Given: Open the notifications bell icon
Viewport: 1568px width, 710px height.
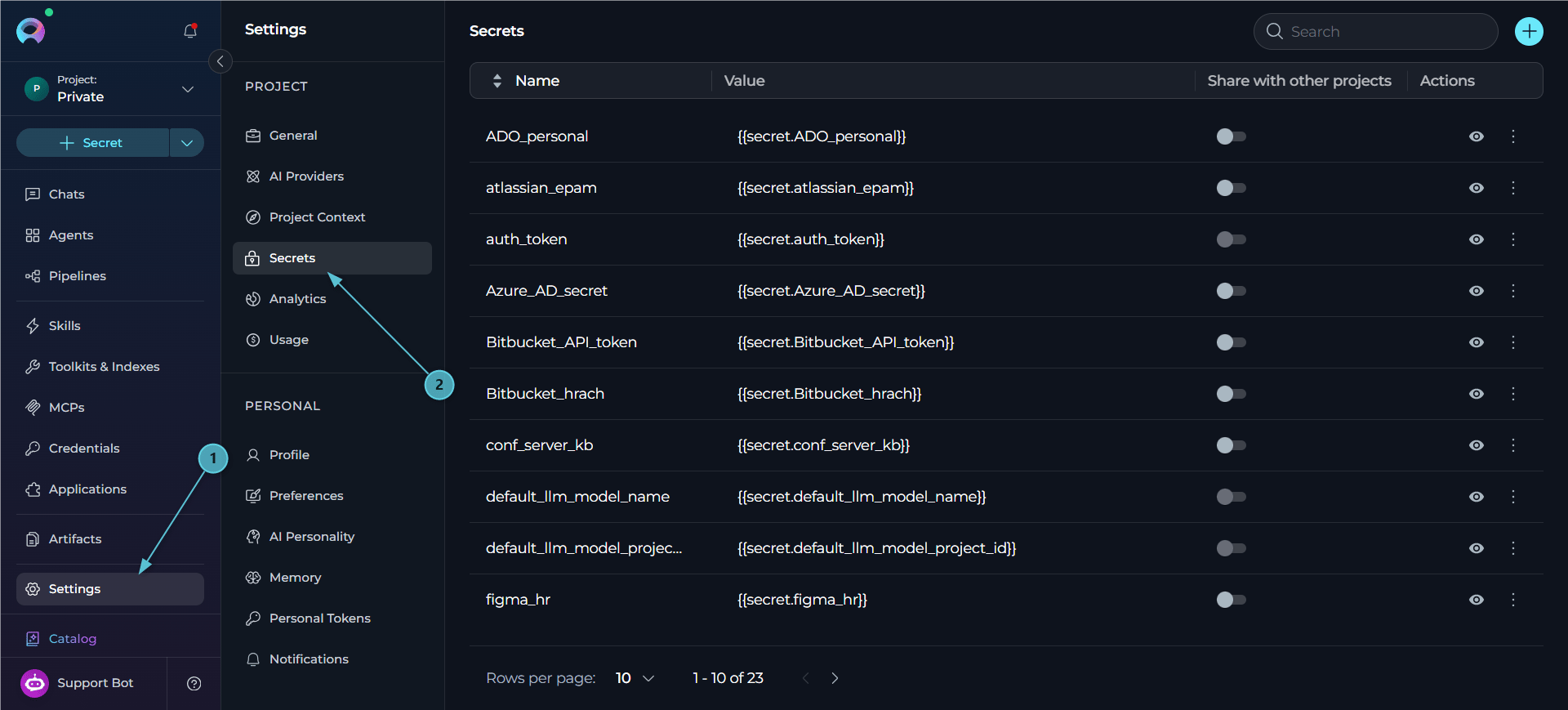Looking at the screenshot, I should [190, 31].
